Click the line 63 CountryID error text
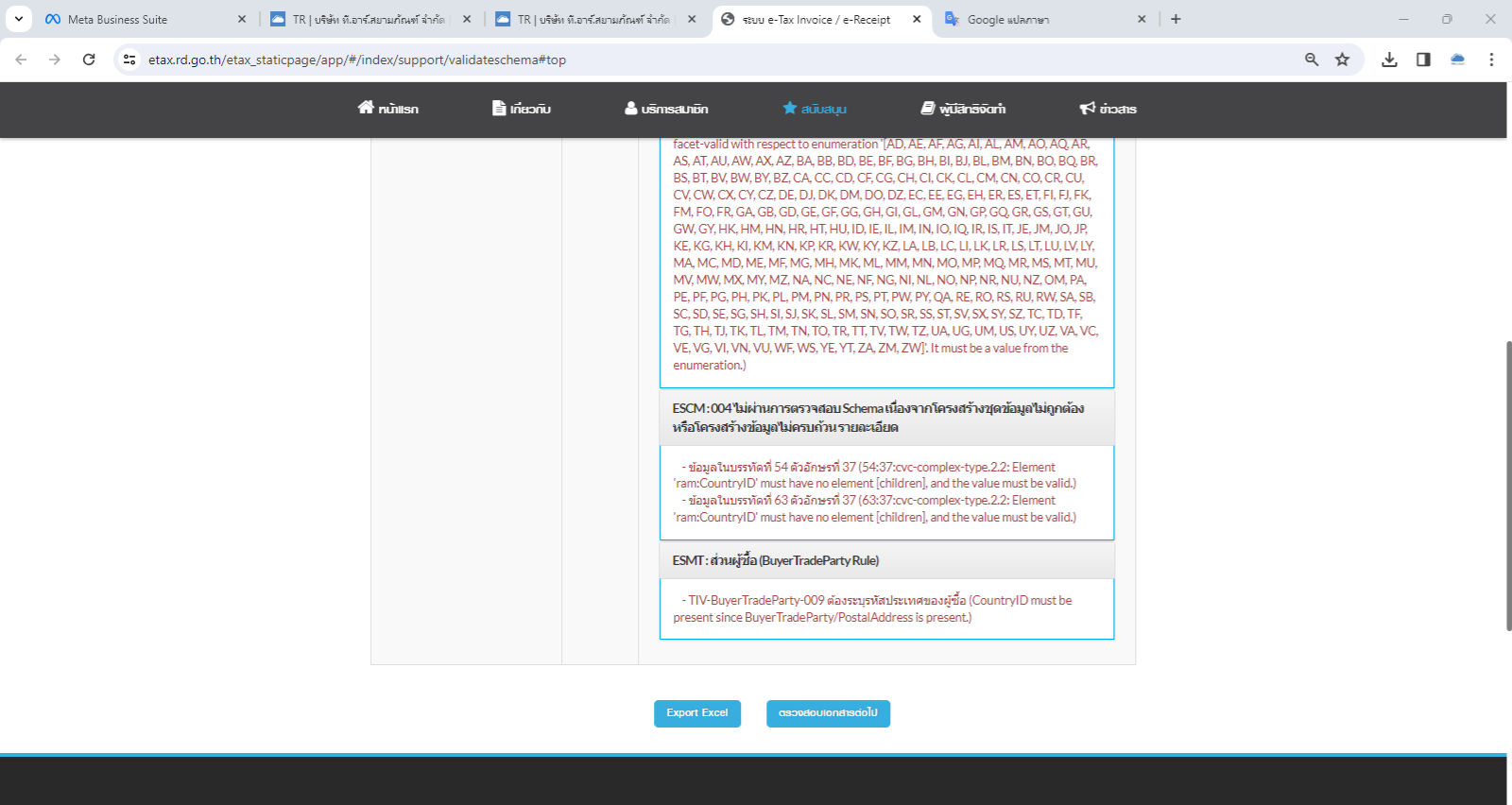1512x805 pixels. click(x=875, y=508)
